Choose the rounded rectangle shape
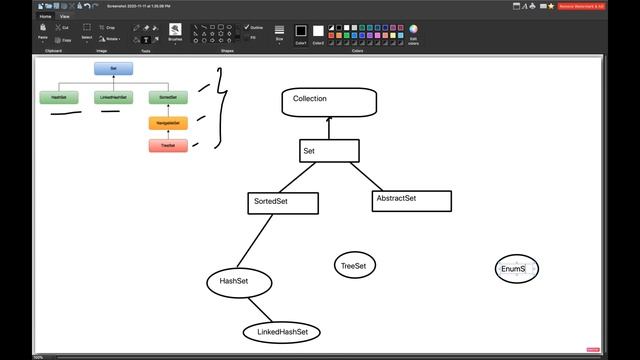640x360 pixels. [221, 27]
